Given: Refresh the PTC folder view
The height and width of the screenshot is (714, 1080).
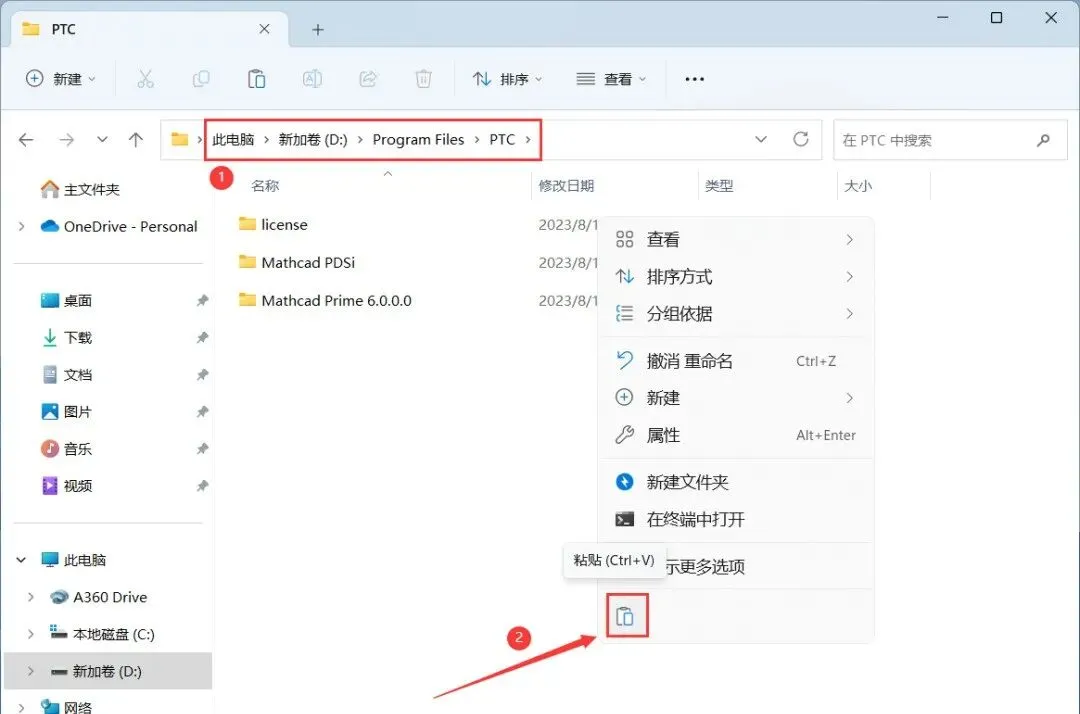Looking at the screenshot, I should coord(800,139).
